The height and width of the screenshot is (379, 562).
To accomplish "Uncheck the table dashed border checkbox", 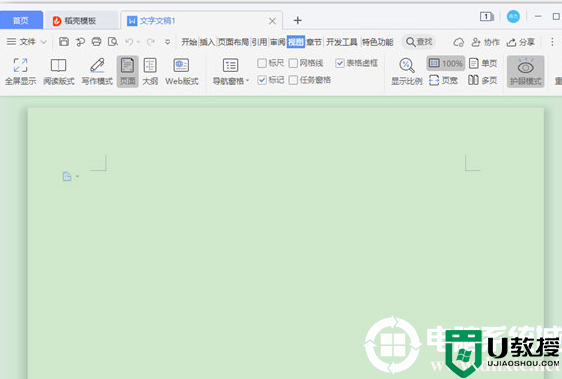I will (340, 63).
